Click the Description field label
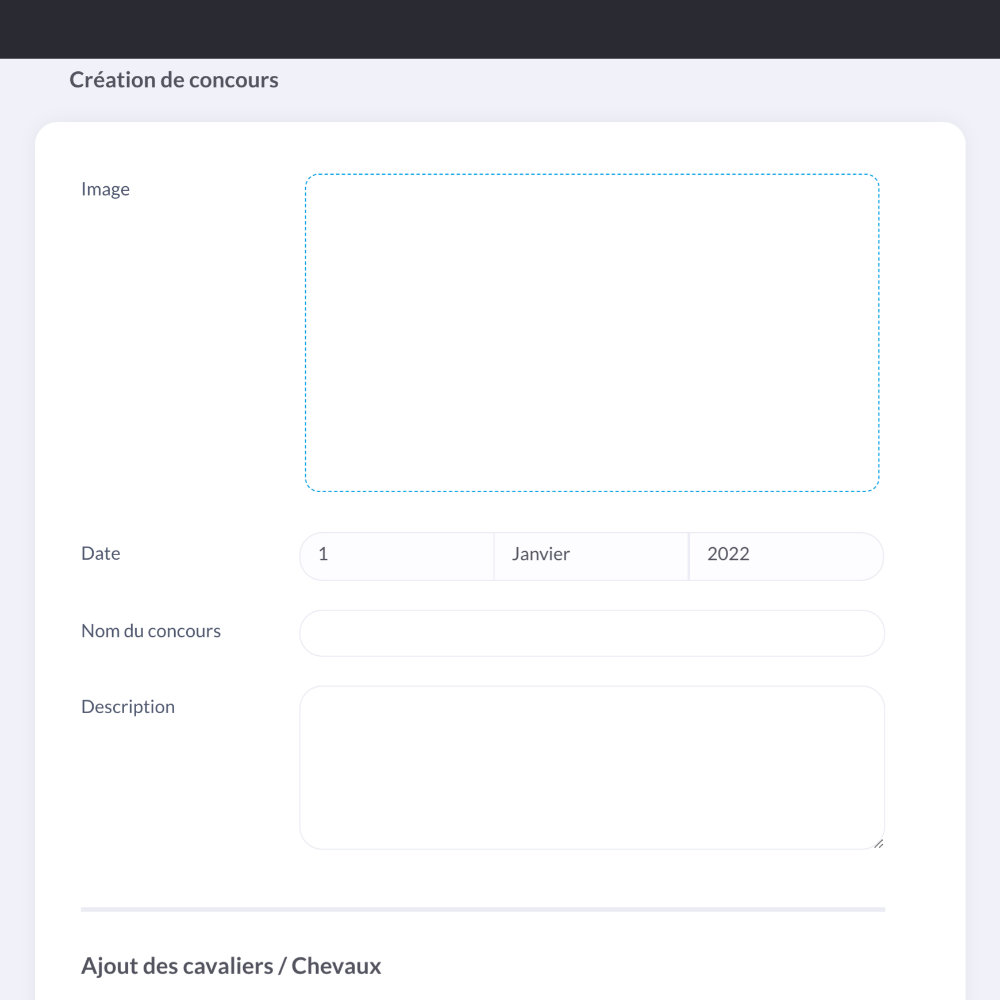 tap(128, 707)
